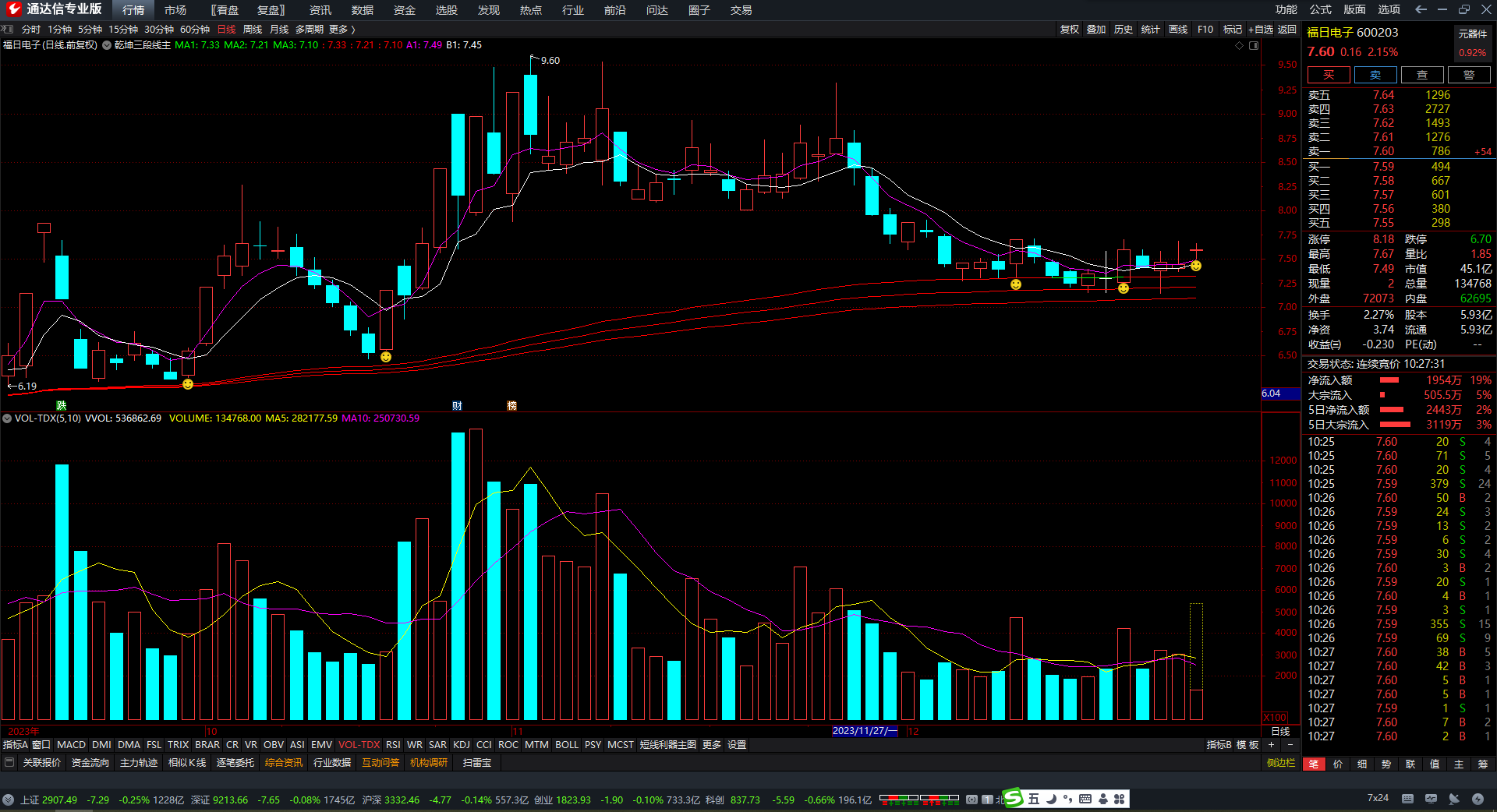1497x812 pixels.
Task: Click the smiley signal under October low
Action: point(386,357)
